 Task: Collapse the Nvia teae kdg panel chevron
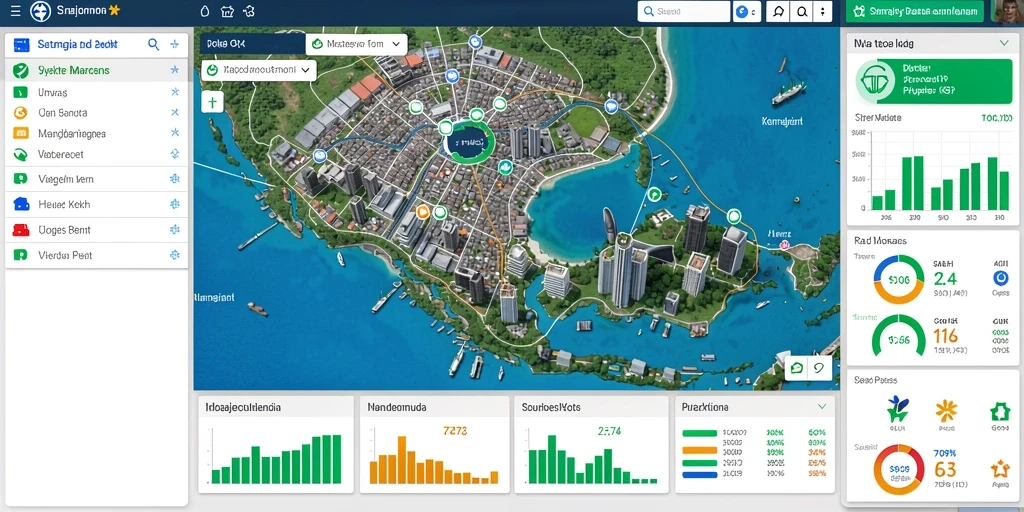(1004, 43)
